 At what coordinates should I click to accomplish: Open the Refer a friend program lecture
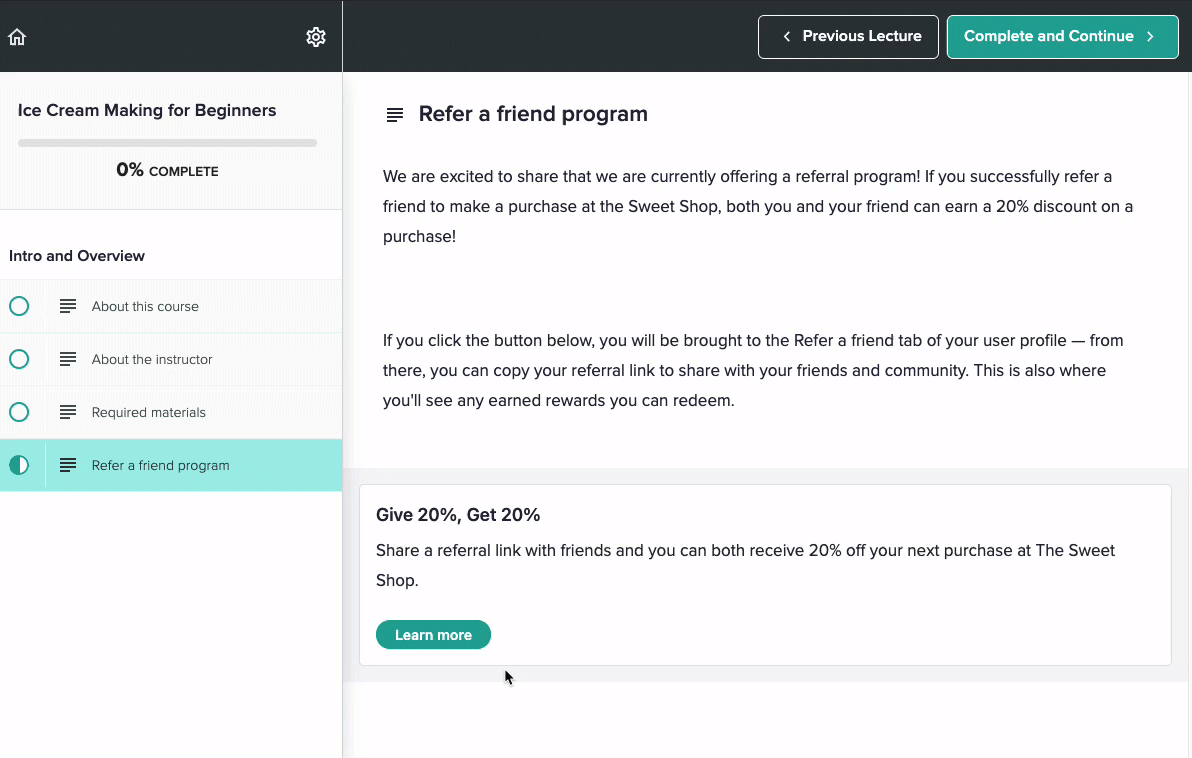click(x=160, y=465)
